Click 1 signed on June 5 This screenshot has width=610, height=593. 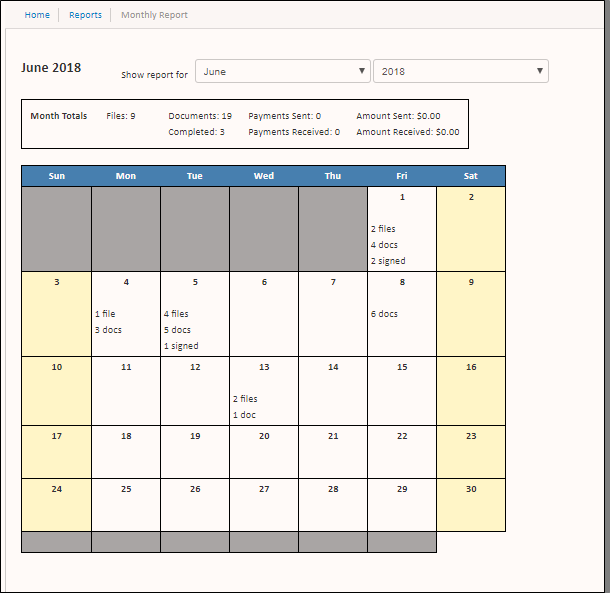point(181,346)
